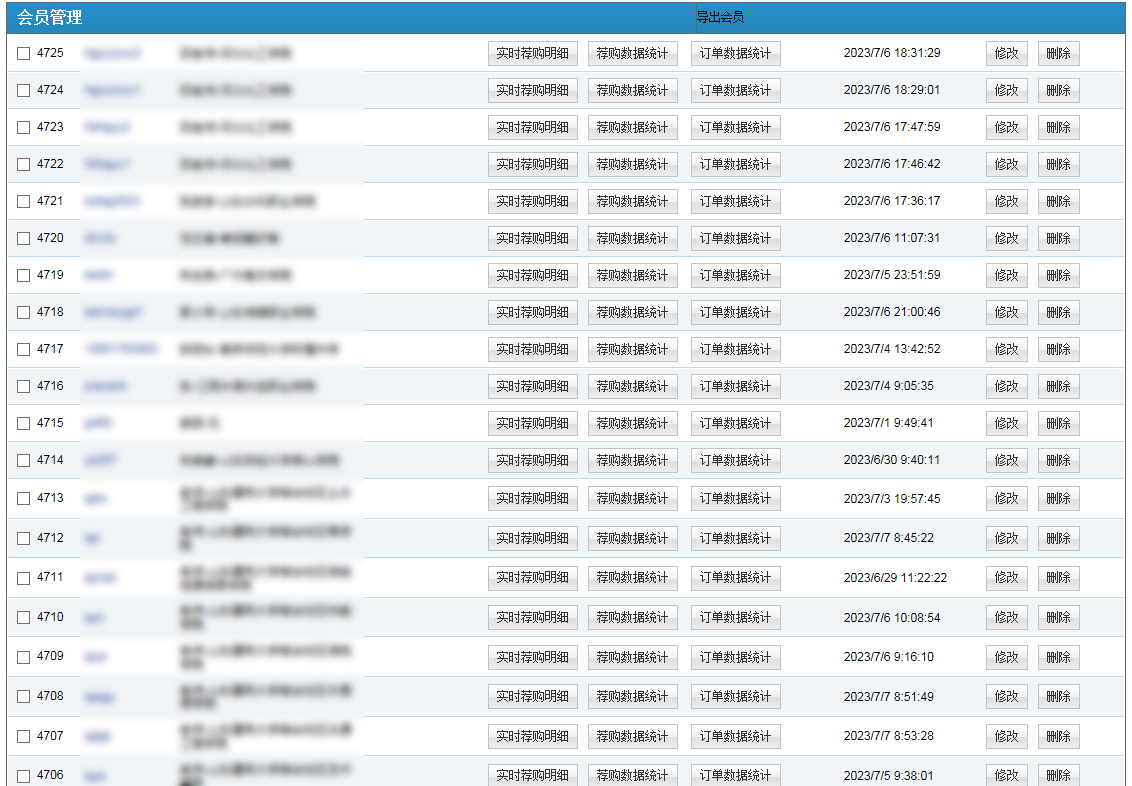Open the blurred username link of member 4712

92,538
